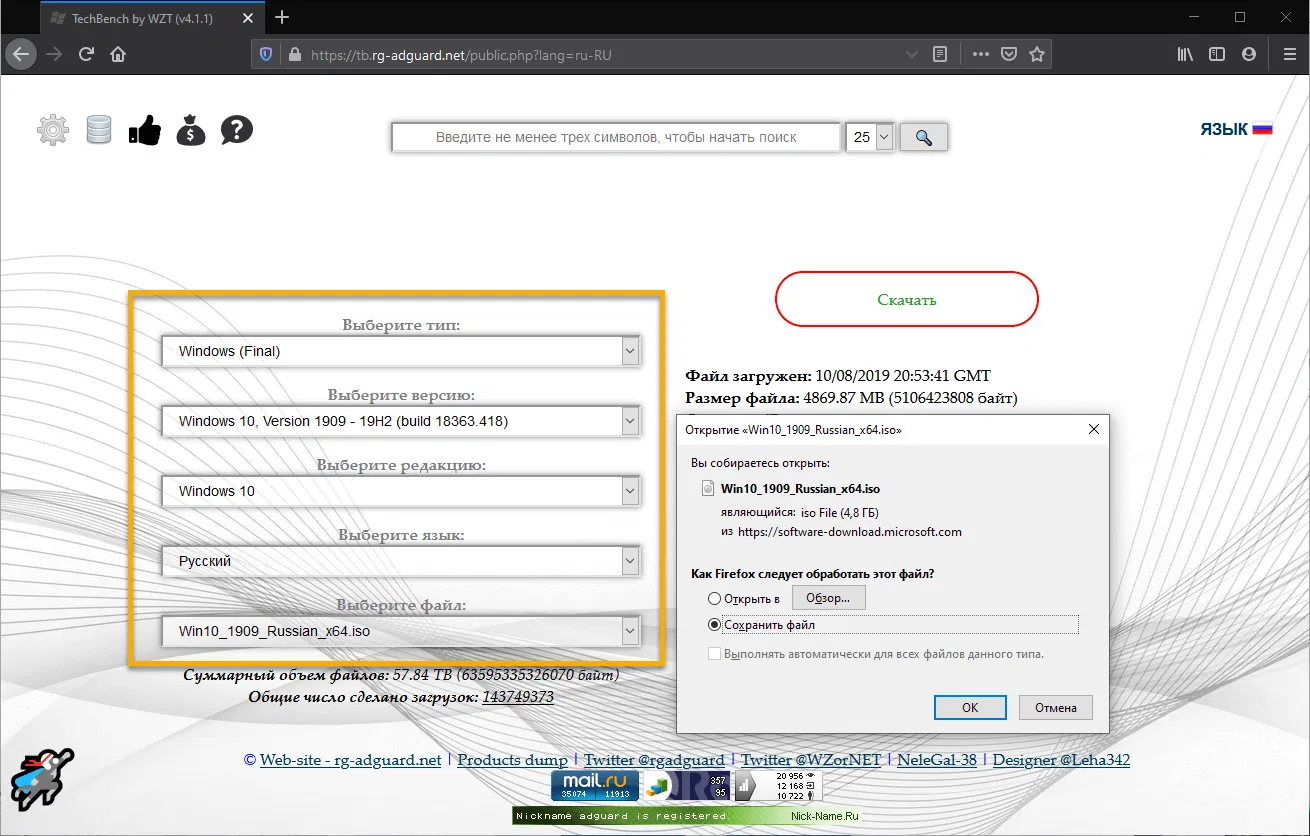This screenshot has width=1310, height=836.
Task: Open the downloads count 143749373 link
Action: [x=518, y=696]
